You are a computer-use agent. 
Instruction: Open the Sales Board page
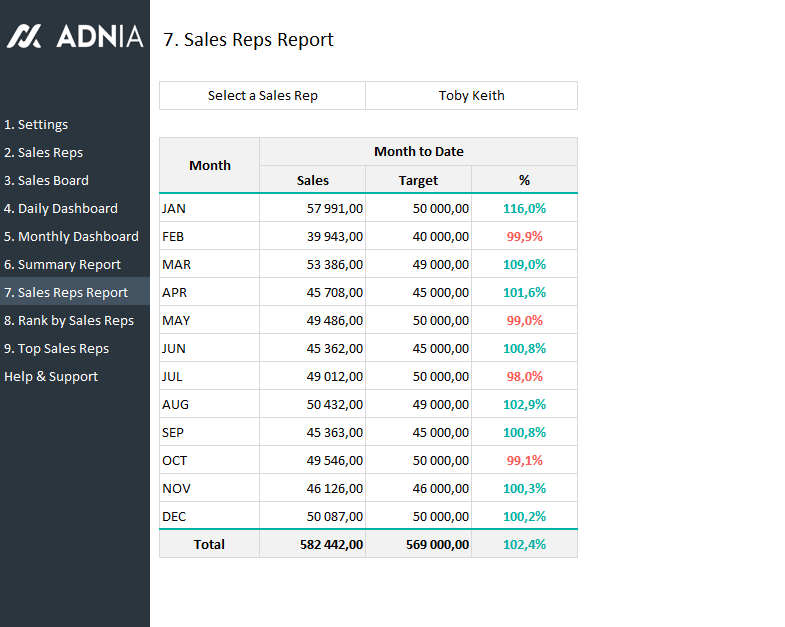point(46,181)
